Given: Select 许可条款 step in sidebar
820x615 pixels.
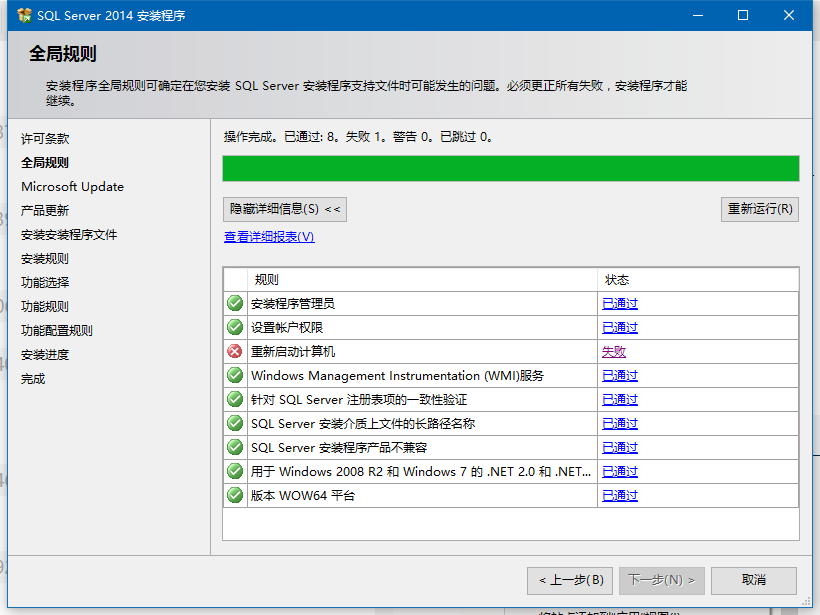Looking at the screenshot, I should click(x=45, y=139).
